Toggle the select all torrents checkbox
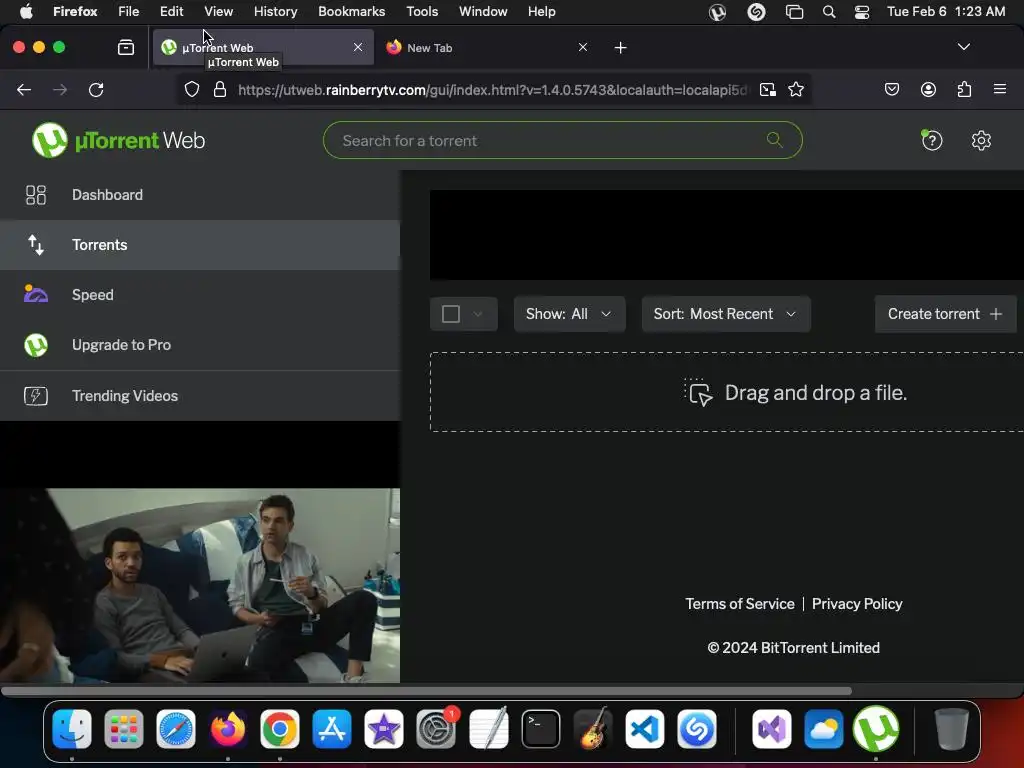The width and height of the screenshot is (1024, 768). point(451,314)
